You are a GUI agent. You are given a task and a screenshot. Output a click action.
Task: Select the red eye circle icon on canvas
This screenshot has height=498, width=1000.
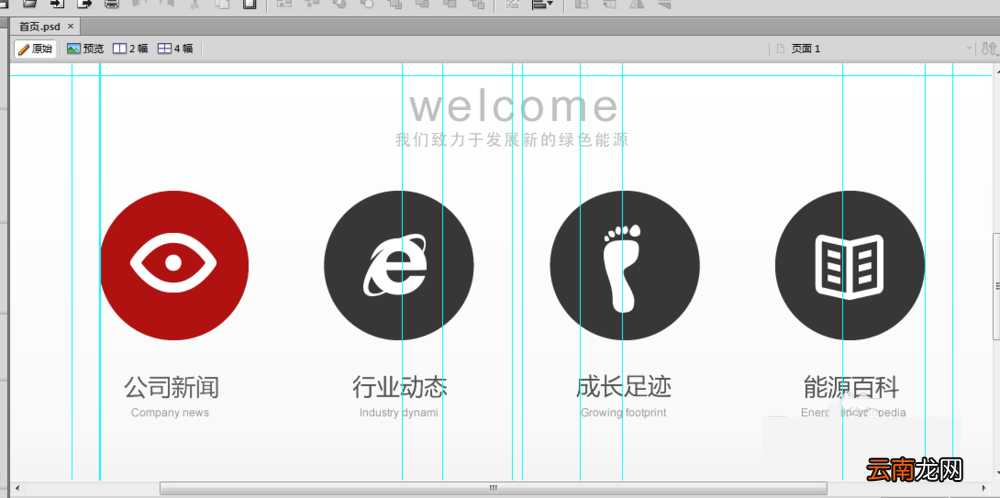174,265
